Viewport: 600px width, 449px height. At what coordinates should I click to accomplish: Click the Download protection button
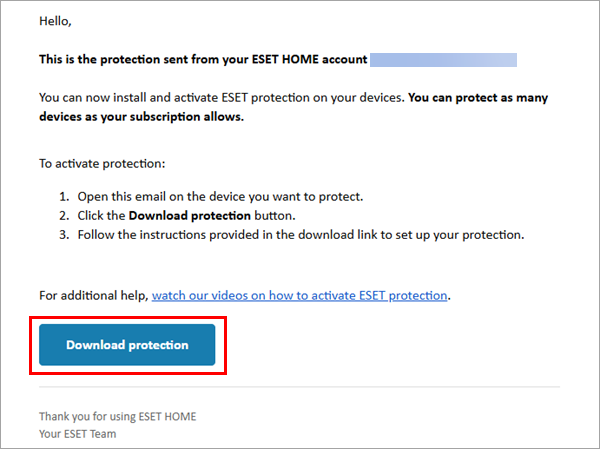(127, 345)
